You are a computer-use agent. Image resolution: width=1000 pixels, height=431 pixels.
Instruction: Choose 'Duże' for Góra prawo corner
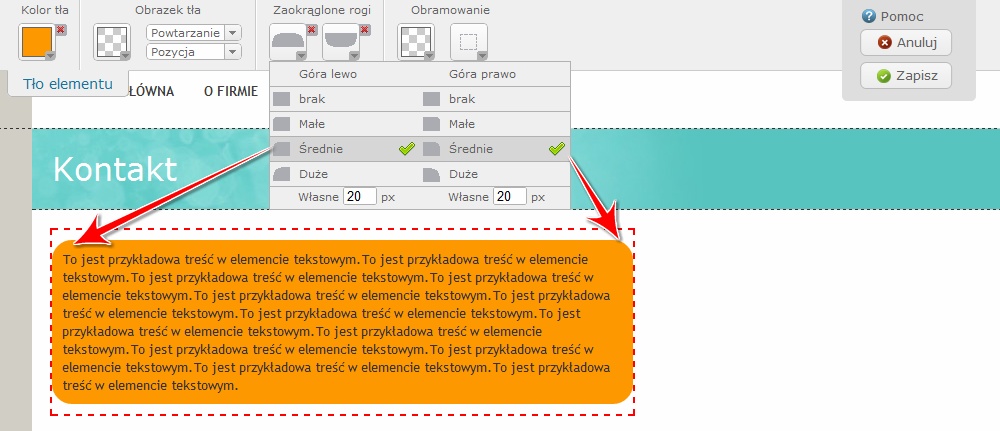point(462,174)
